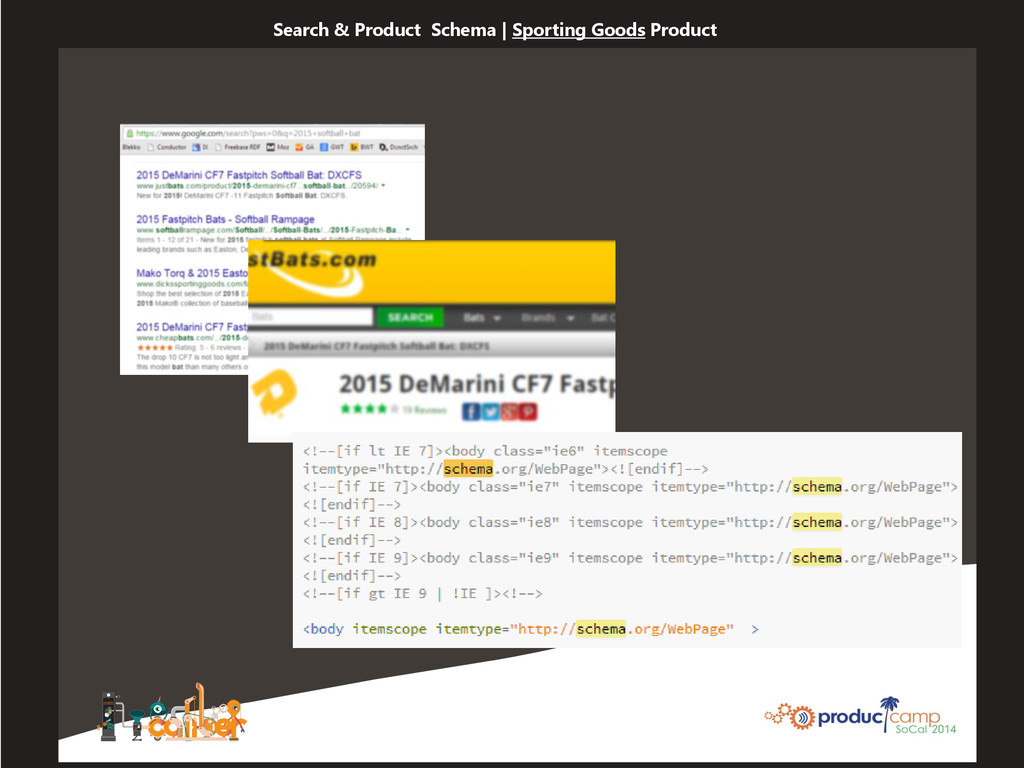Open the Moz bookmark
Viewport: 1024px width, 768px height.
pos(278,148)
